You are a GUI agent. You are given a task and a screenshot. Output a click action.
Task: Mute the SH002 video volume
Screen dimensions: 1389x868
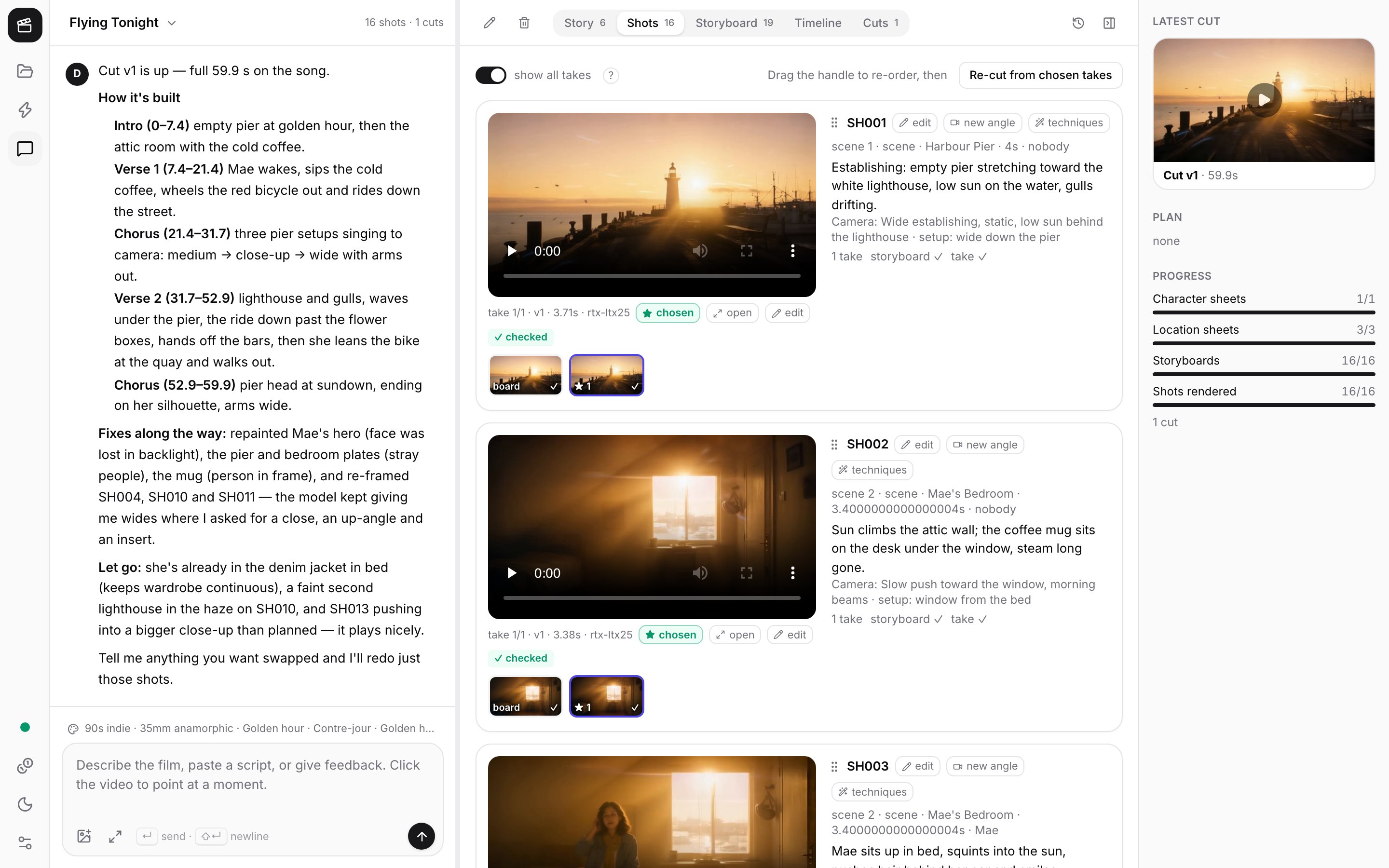[x=700, y=573]
